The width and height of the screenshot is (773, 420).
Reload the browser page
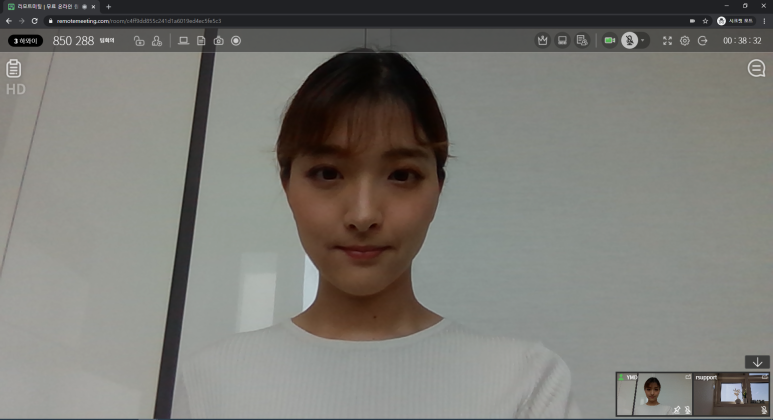[35, 21]
